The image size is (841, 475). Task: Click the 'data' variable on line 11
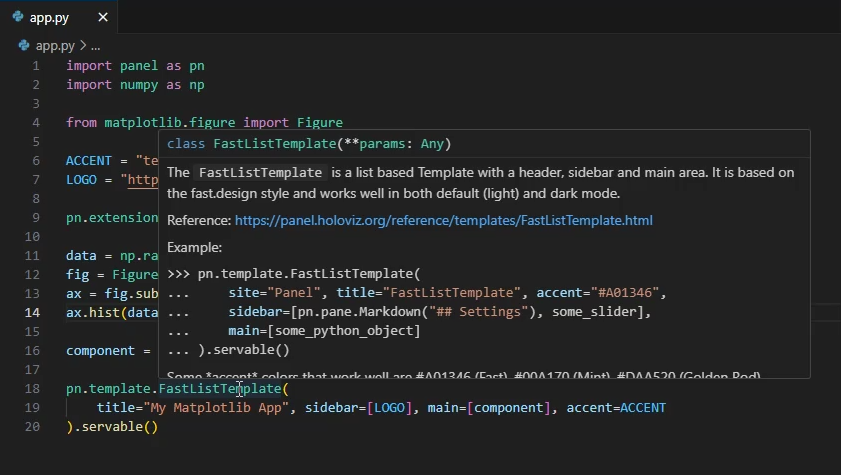click(x=82, y=256)
